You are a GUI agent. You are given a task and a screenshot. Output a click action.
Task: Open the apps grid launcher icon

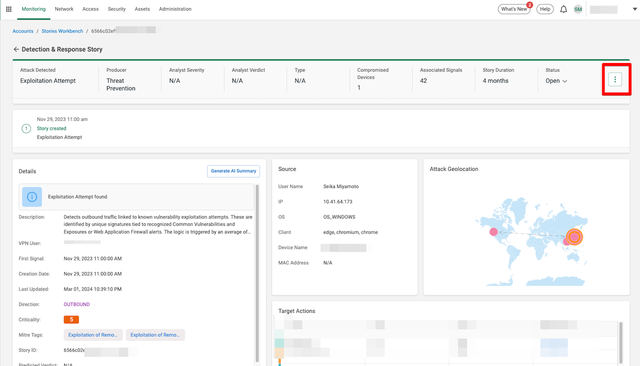coord(9,9)
